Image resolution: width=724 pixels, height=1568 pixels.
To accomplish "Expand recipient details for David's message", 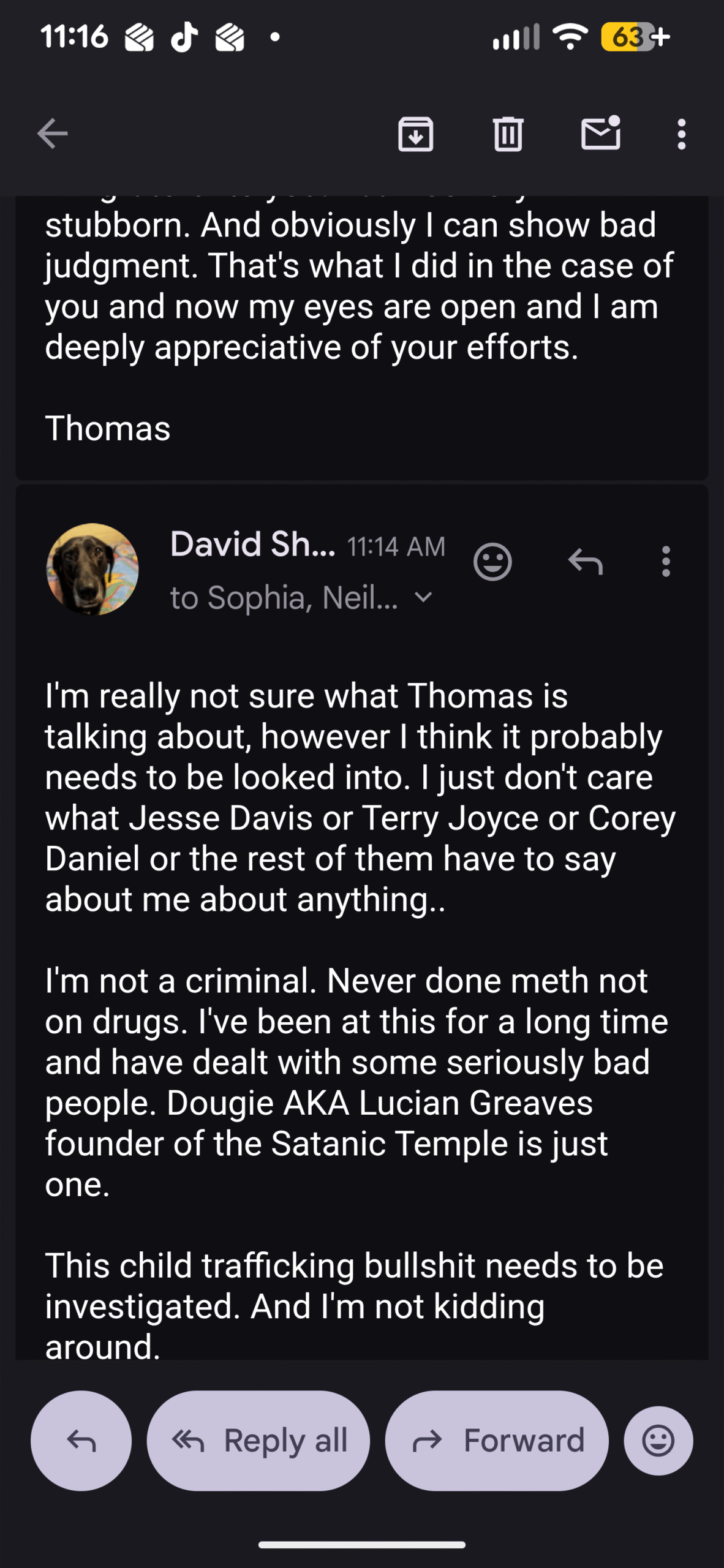I will pos(424,597).
